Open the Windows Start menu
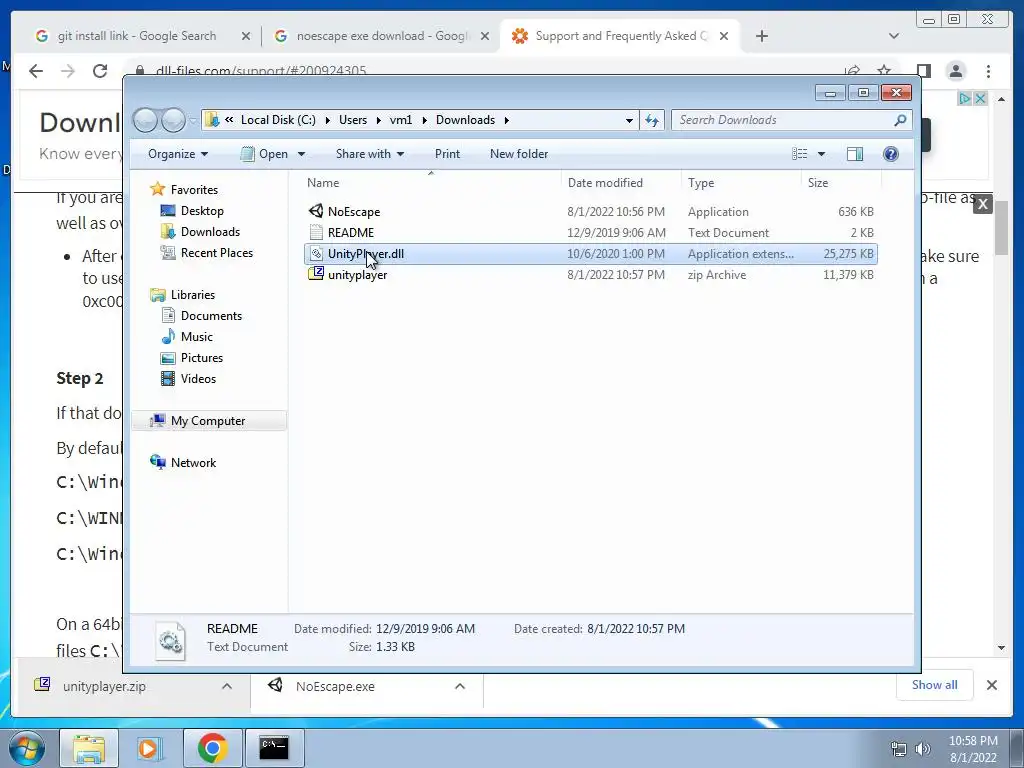 (27, 748)
